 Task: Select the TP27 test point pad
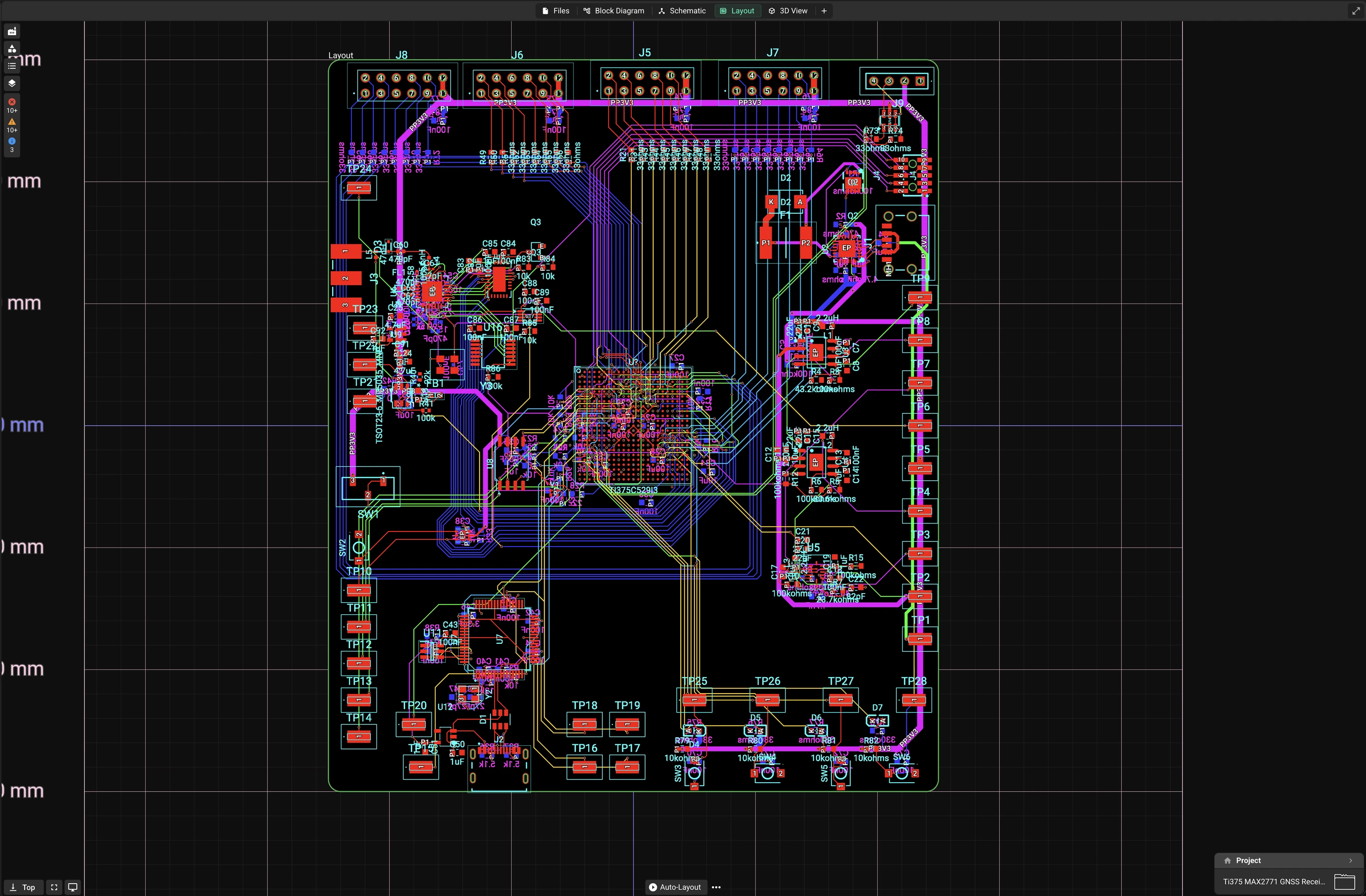pos(841,700)
